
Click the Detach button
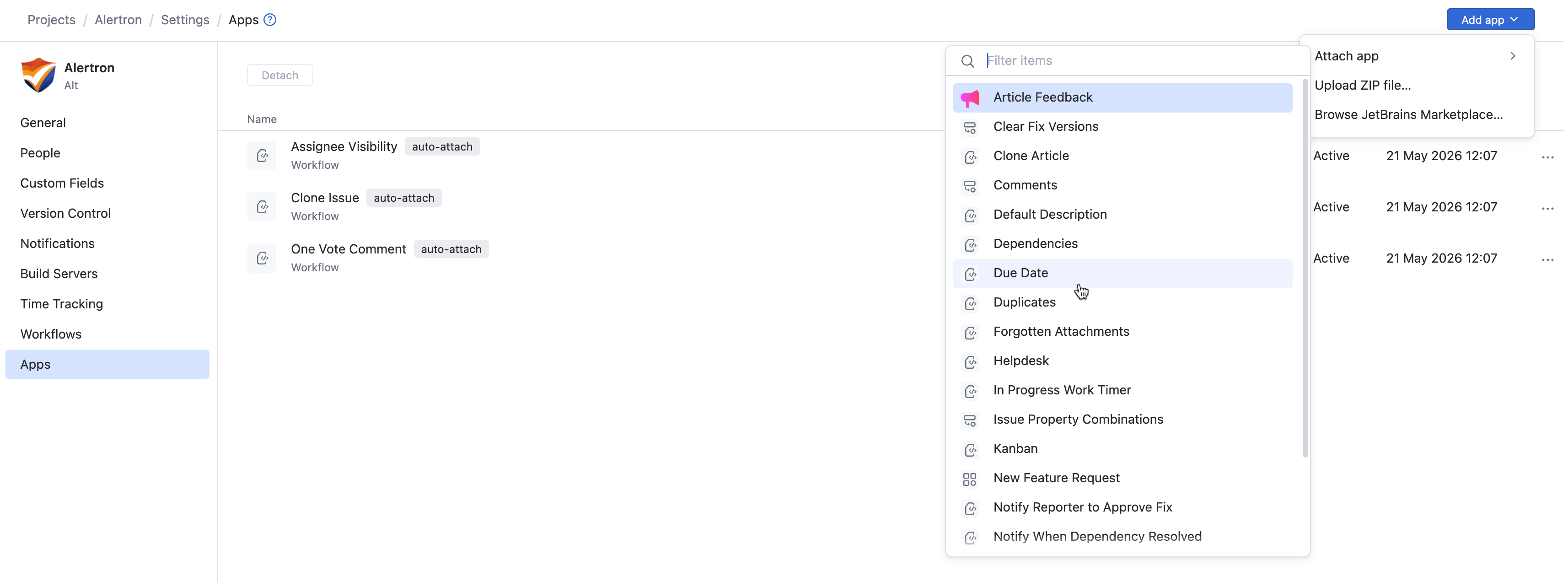point(280,75)
